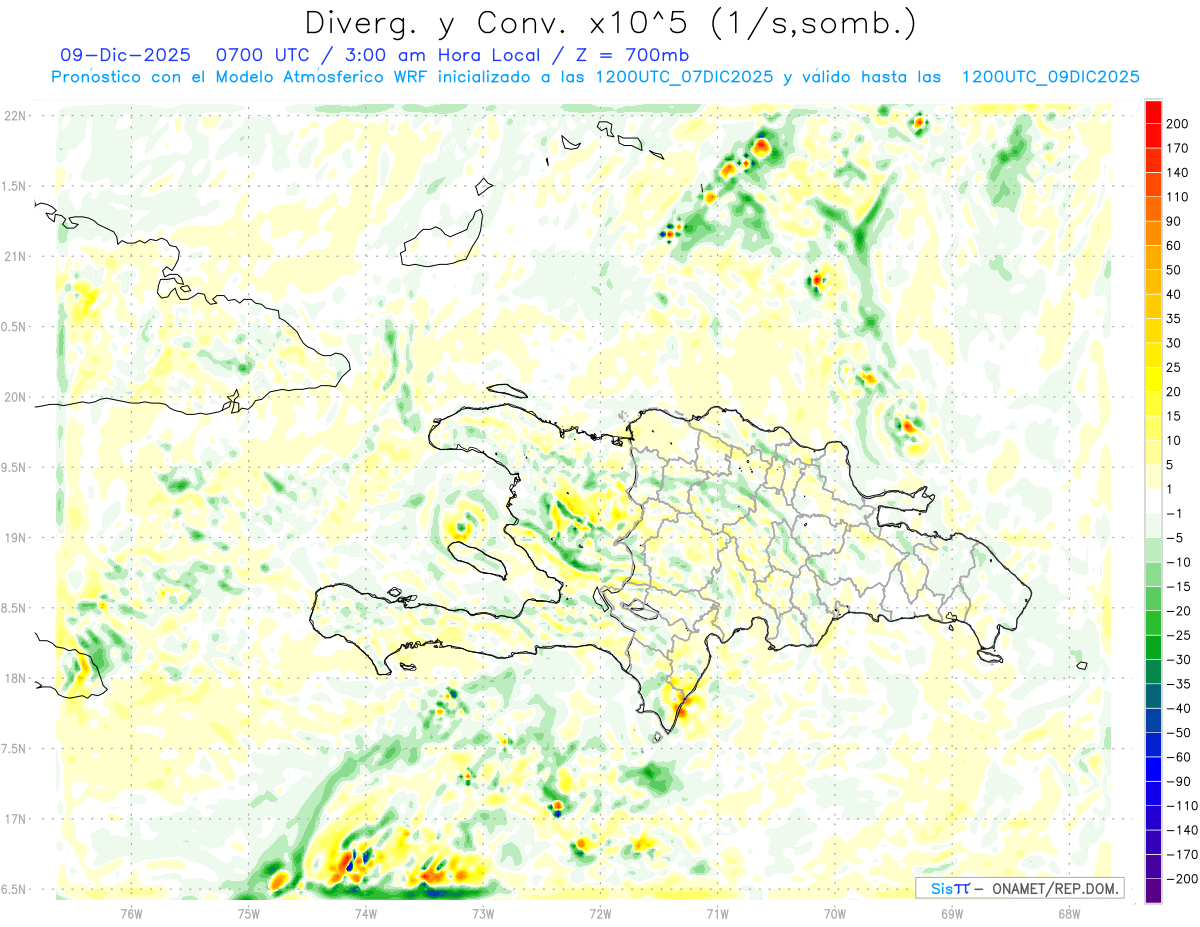The height and width of the screenshot is (927, 1200).
Task: Click the '68W' longitude label
Action: click(x=1069, y=913)
